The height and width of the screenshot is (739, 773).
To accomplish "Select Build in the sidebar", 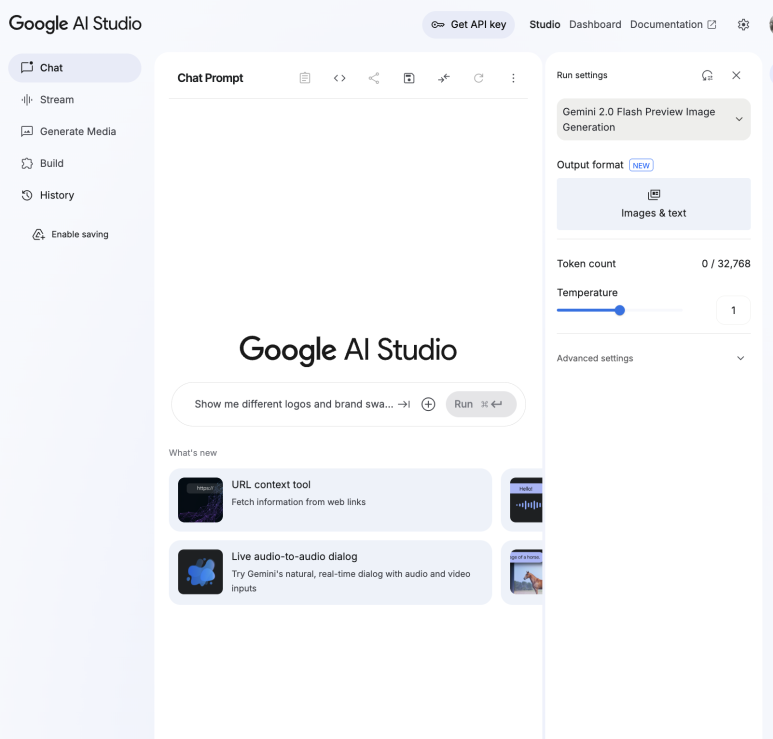I will 74,163.
